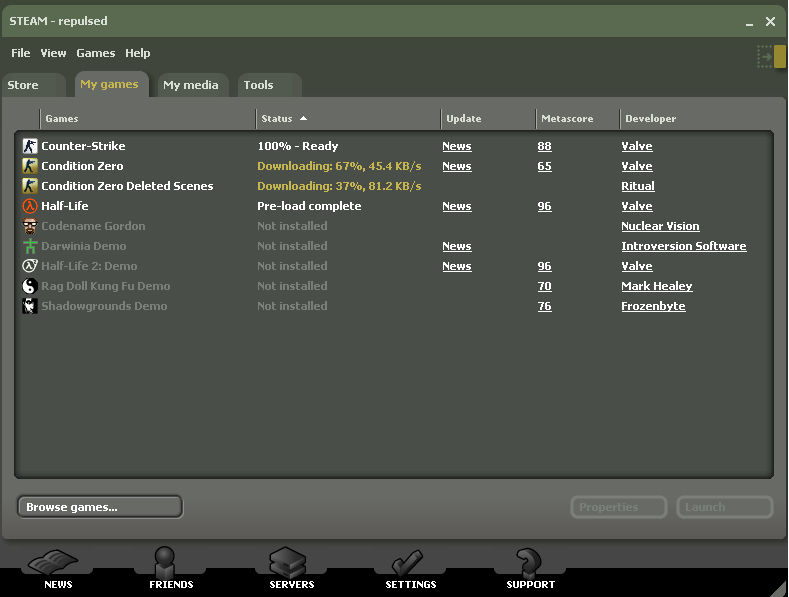Click the resize grip at bottom-right corner

[780, 589]
